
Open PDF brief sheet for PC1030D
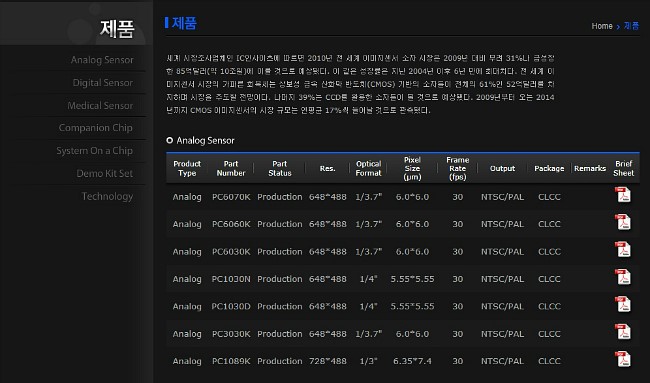click(623, 304)
